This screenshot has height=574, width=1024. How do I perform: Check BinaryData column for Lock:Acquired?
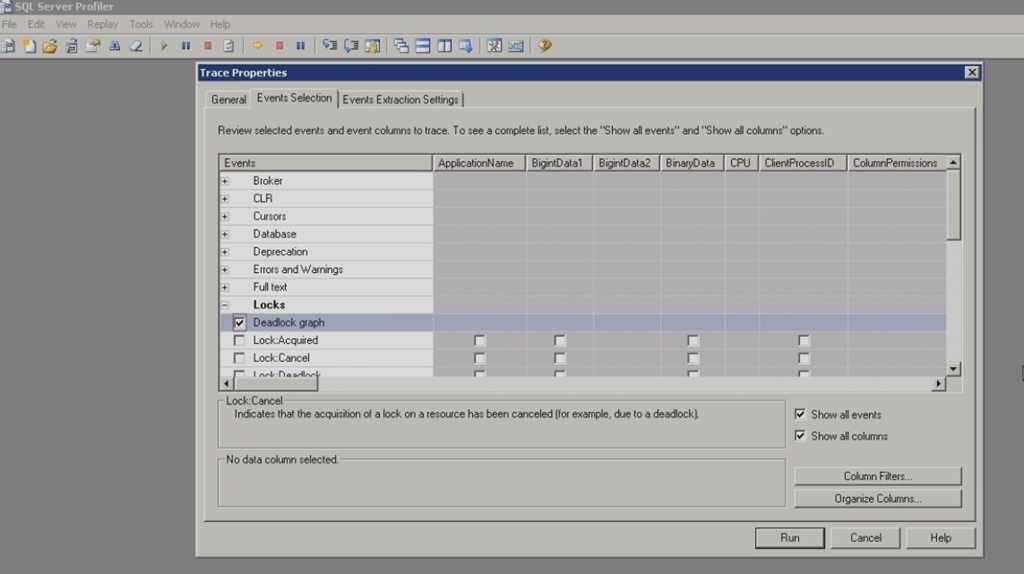(x=693, y=340)
